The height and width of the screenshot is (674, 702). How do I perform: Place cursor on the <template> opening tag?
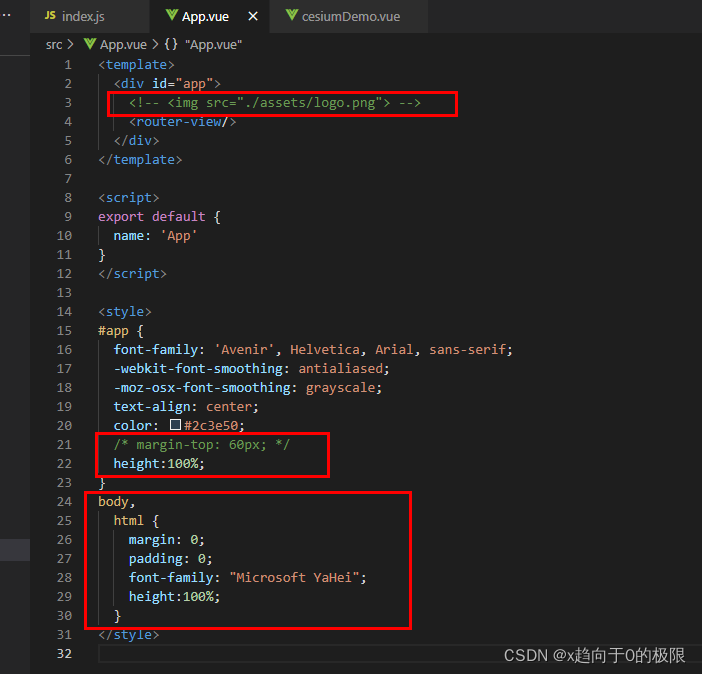(x=136, y=65)
